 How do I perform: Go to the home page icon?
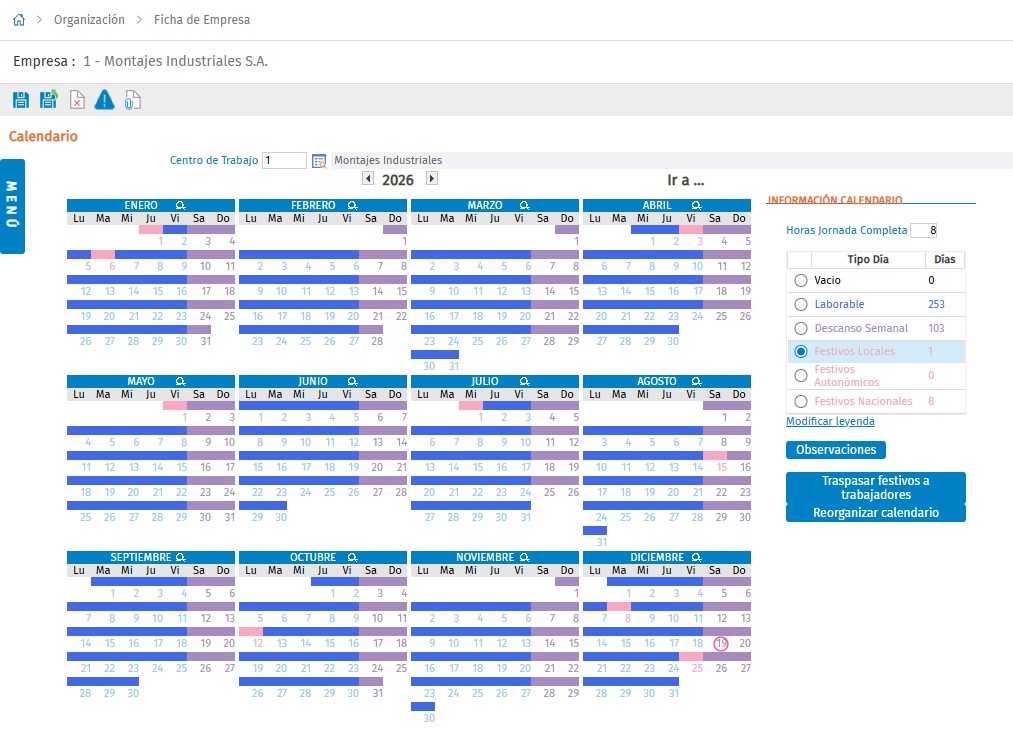(19, 20)
